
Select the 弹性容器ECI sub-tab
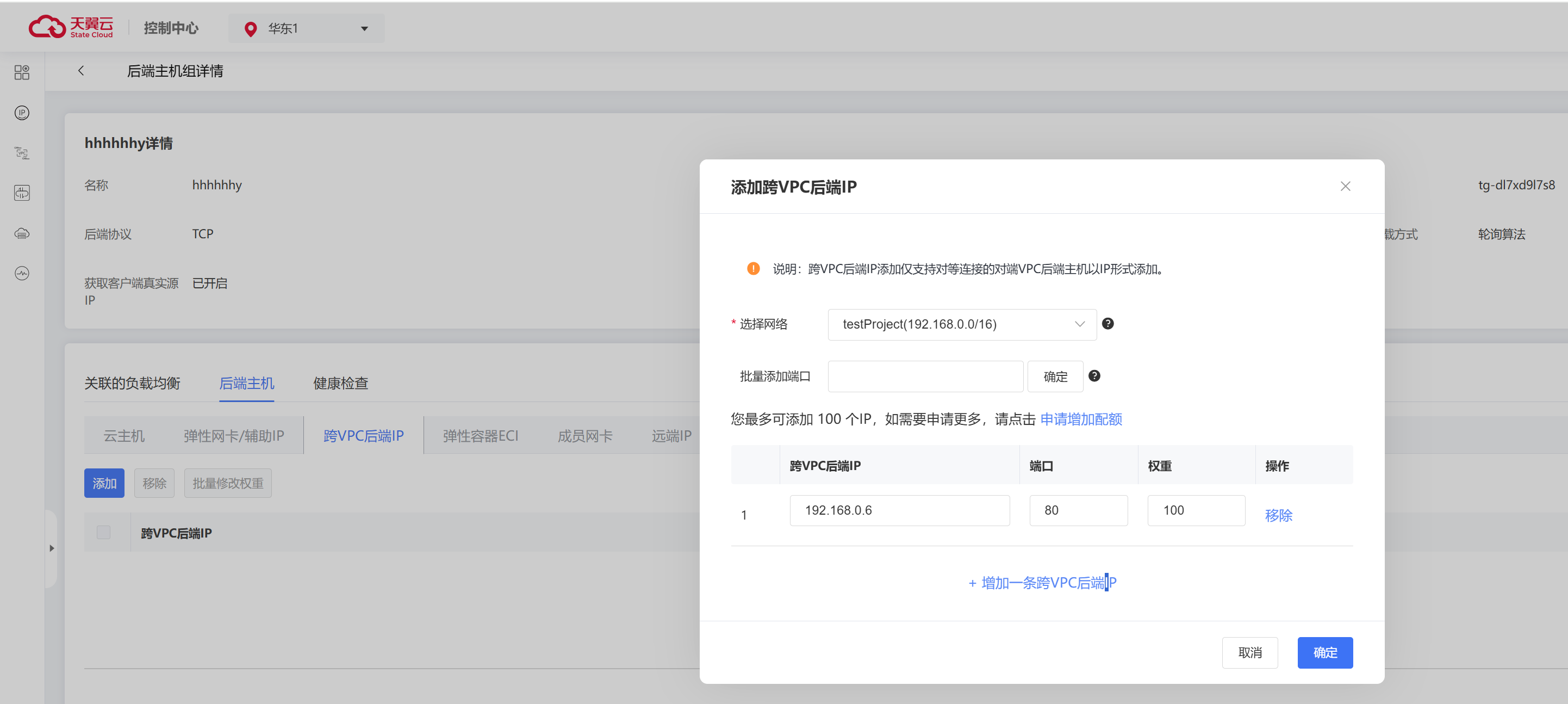point(480,436)
